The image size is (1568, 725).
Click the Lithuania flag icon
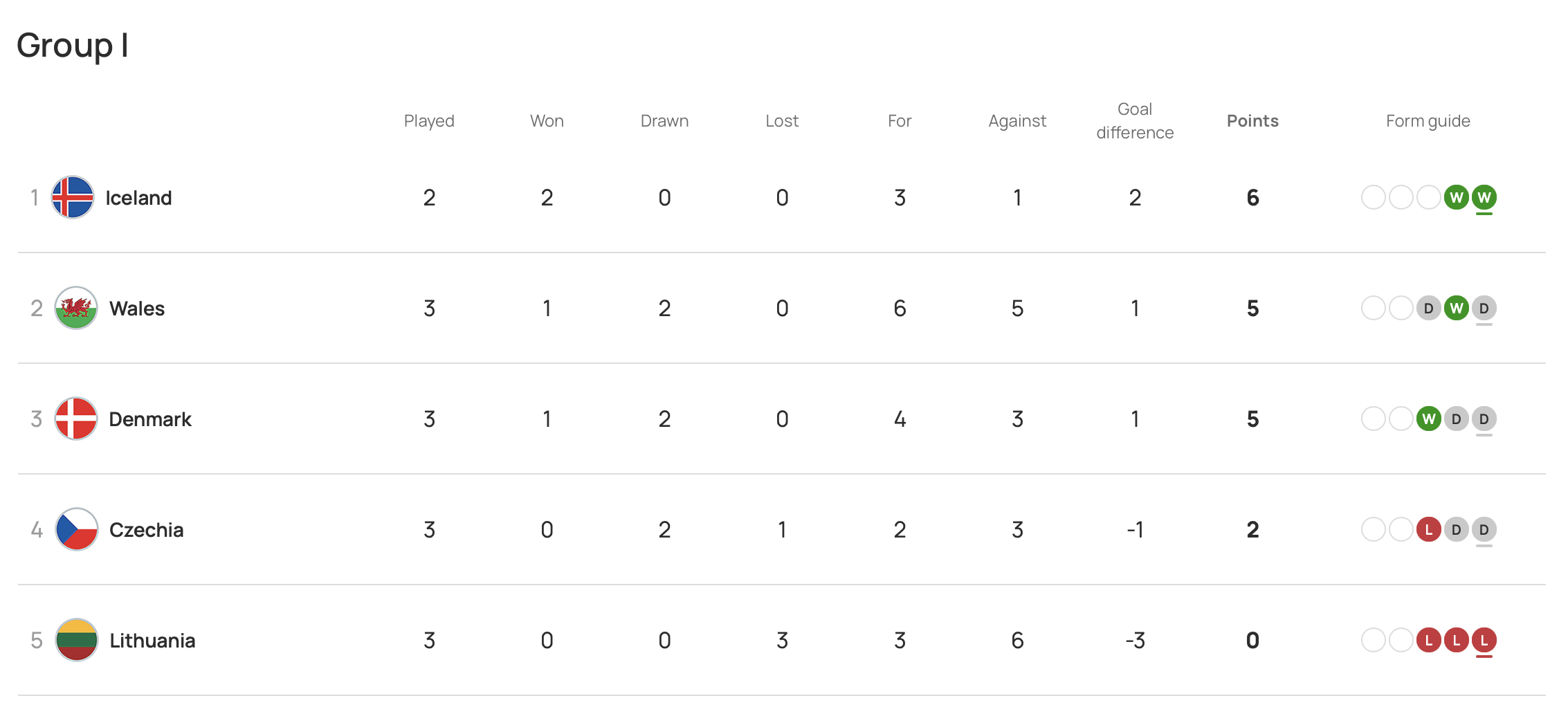click(x=76, y=640)
